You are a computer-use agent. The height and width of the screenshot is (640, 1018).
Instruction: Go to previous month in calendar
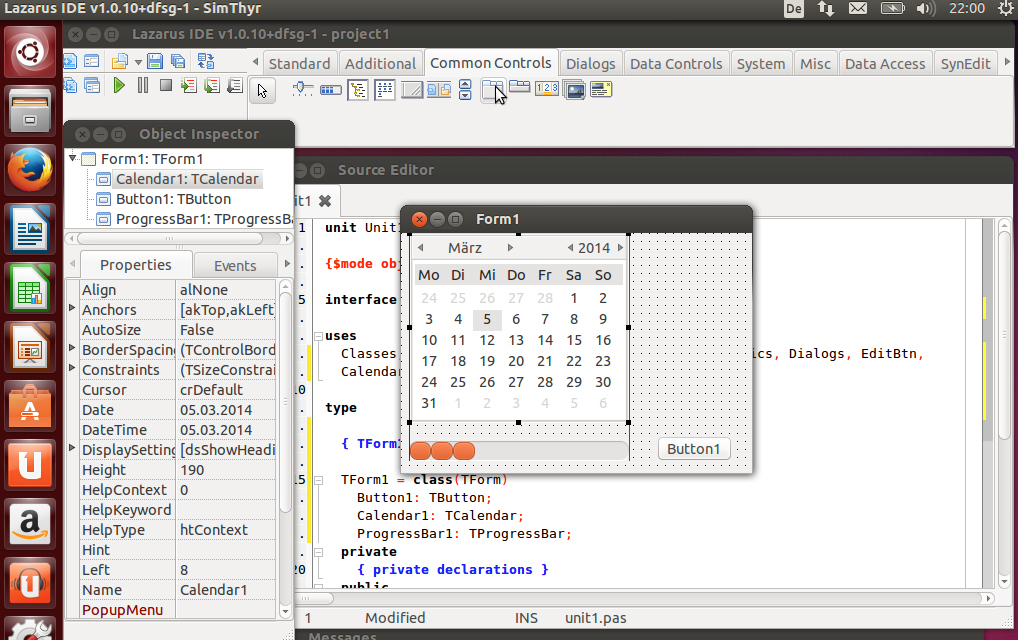pos(421,248)
